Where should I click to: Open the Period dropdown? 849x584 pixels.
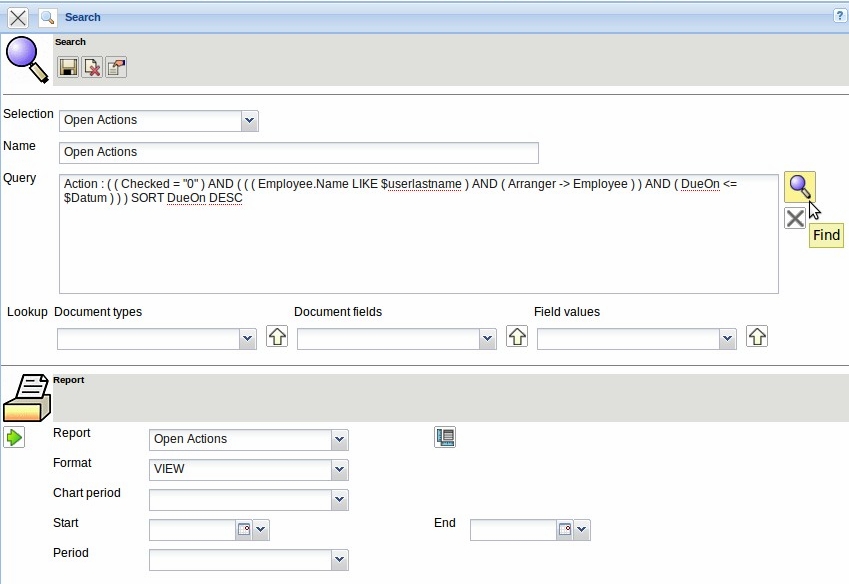338,560
